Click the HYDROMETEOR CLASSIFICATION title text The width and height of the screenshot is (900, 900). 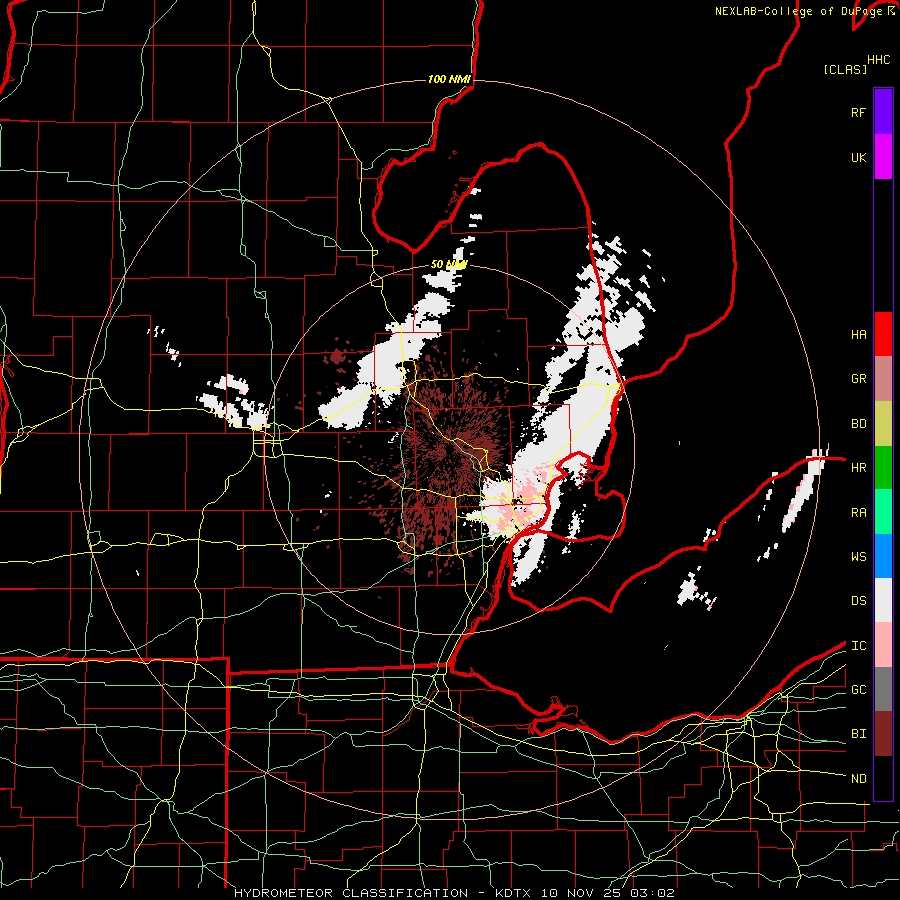(x=351, y=893)
